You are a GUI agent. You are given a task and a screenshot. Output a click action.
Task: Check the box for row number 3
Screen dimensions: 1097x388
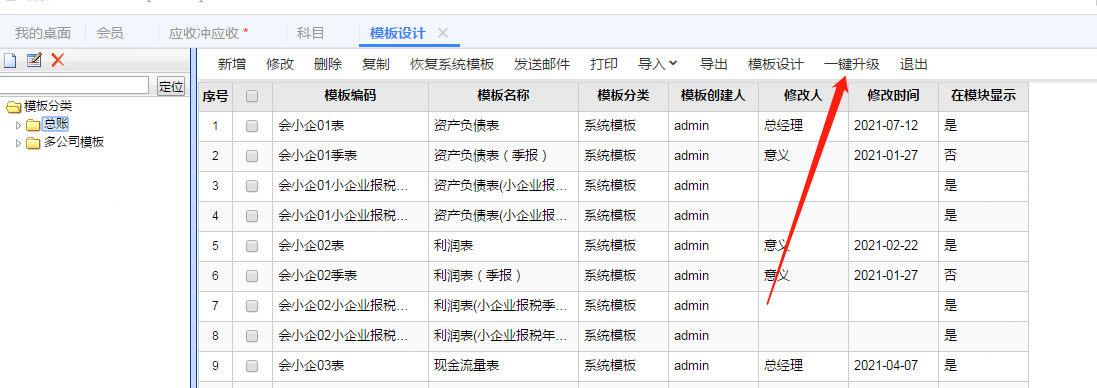pos(252,186)
